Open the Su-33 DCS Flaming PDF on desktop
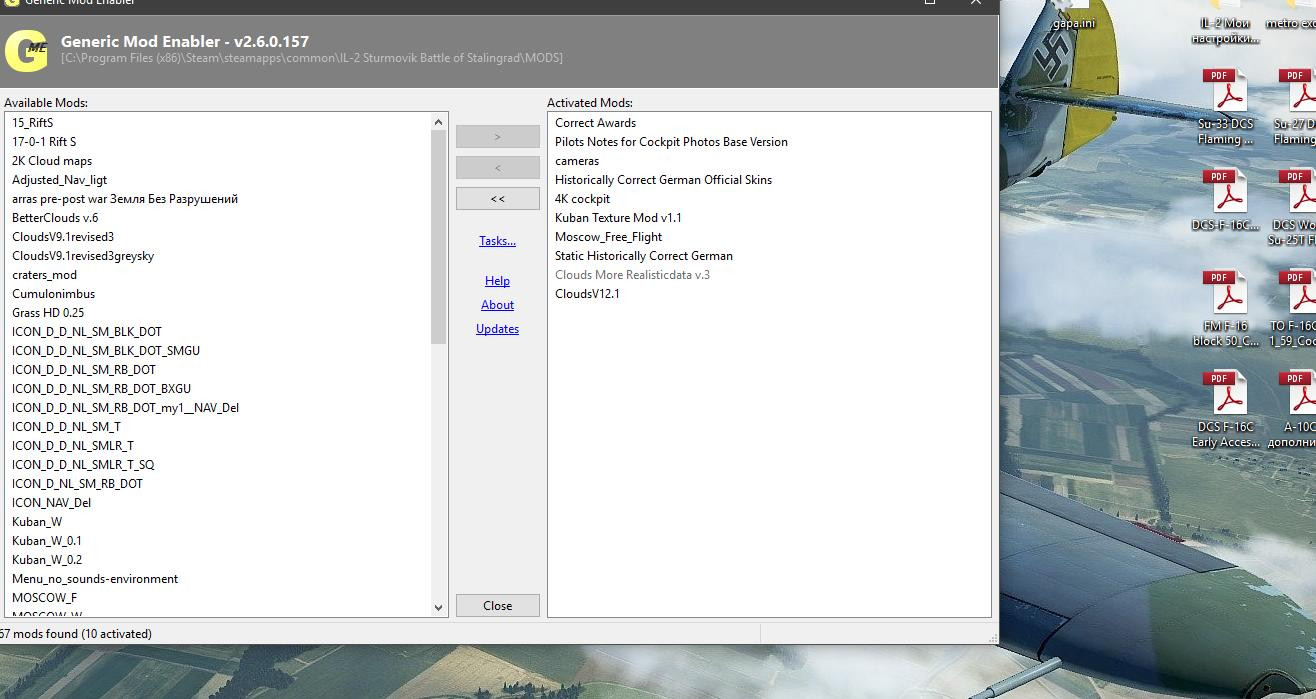The image size is (1316, 699). coord(1227,106)
